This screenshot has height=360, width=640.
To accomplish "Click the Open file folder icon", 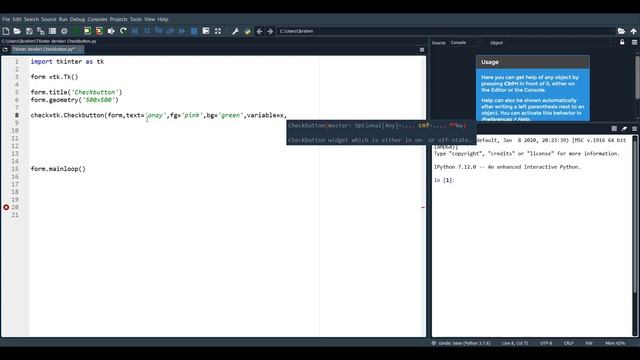I will [x=17, y=31].
